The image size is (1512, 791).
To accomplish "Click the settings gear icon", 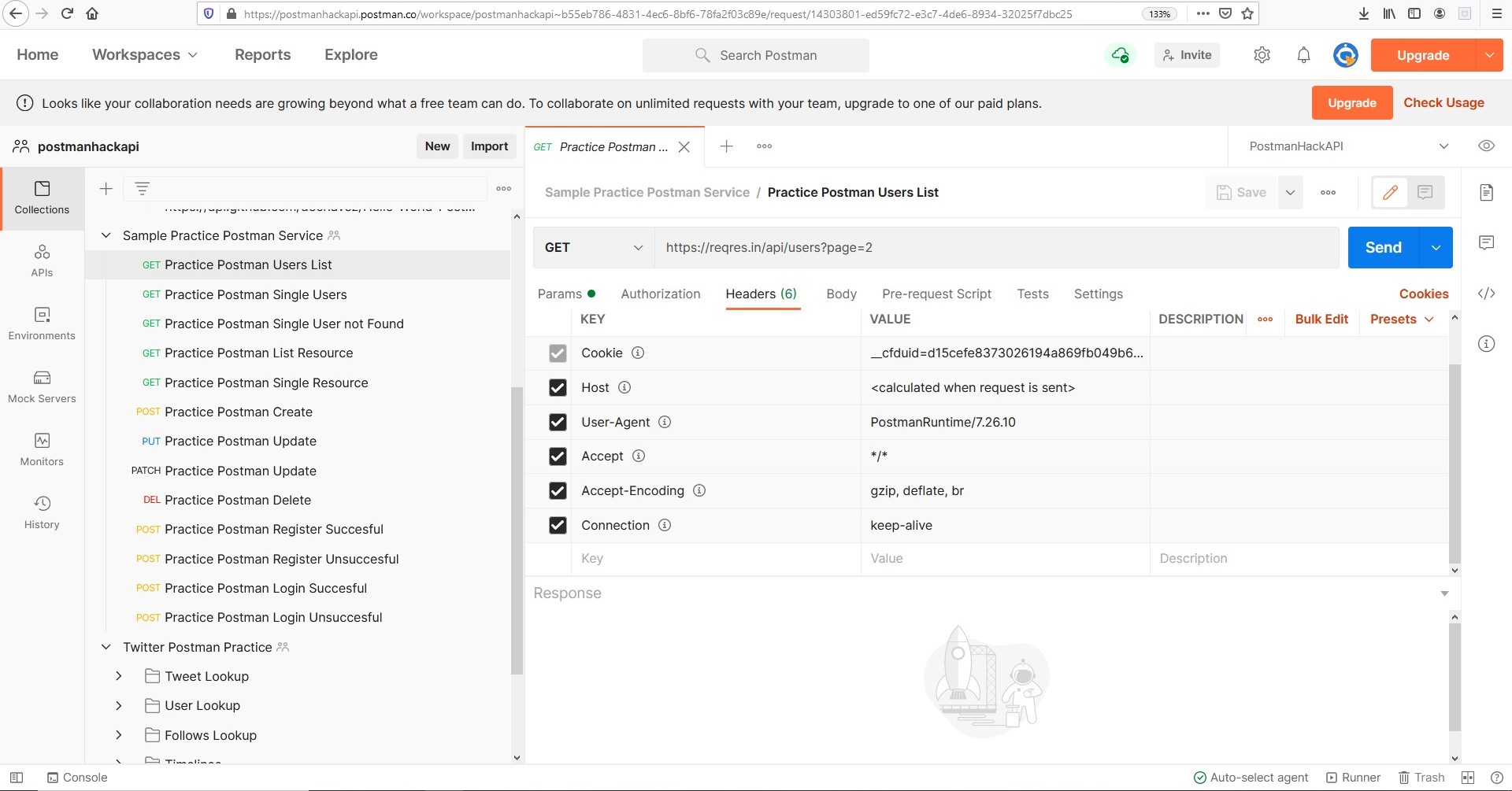I will click(1262, 55).
